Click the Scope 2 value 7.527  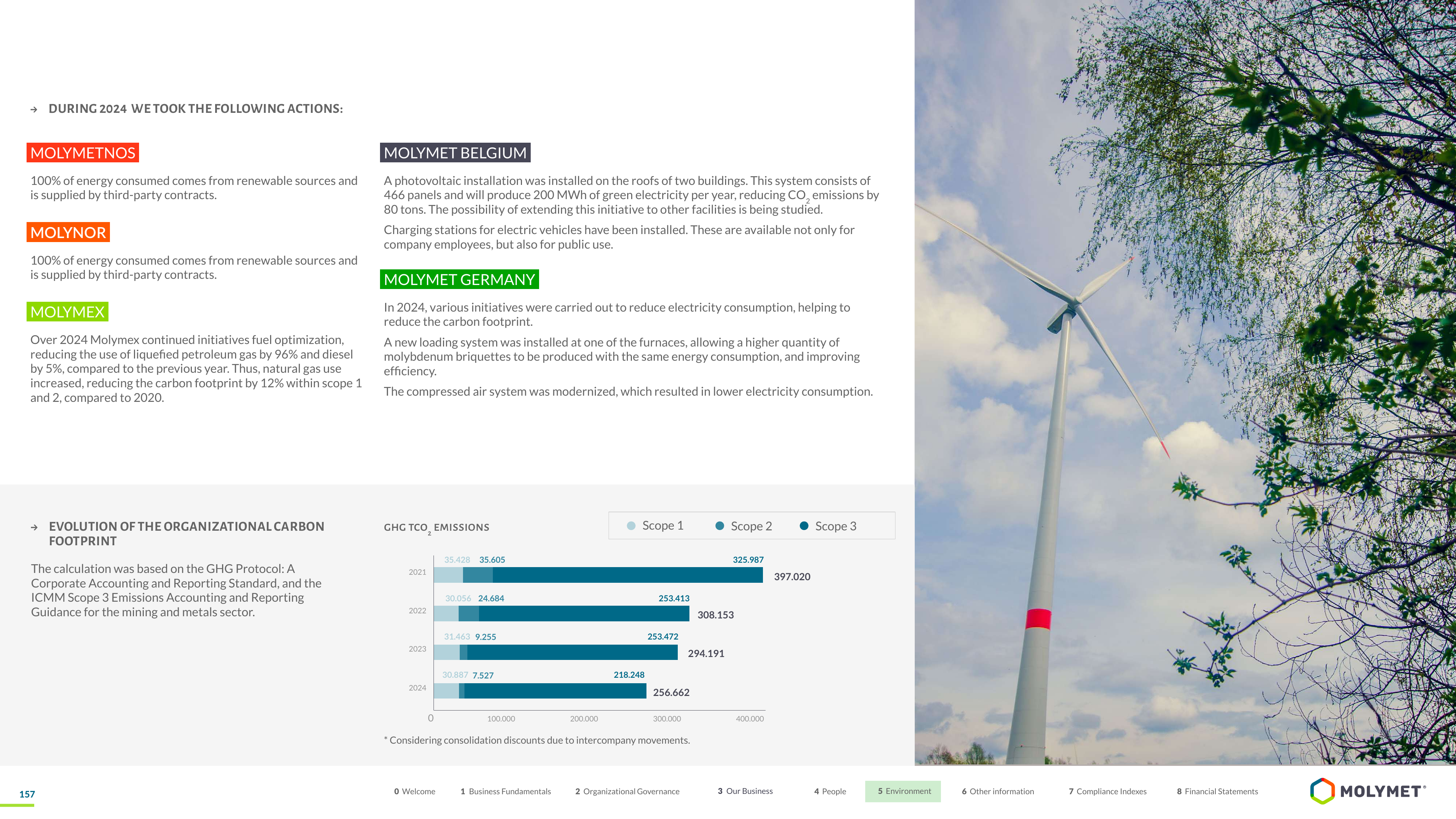coord(483,676)
